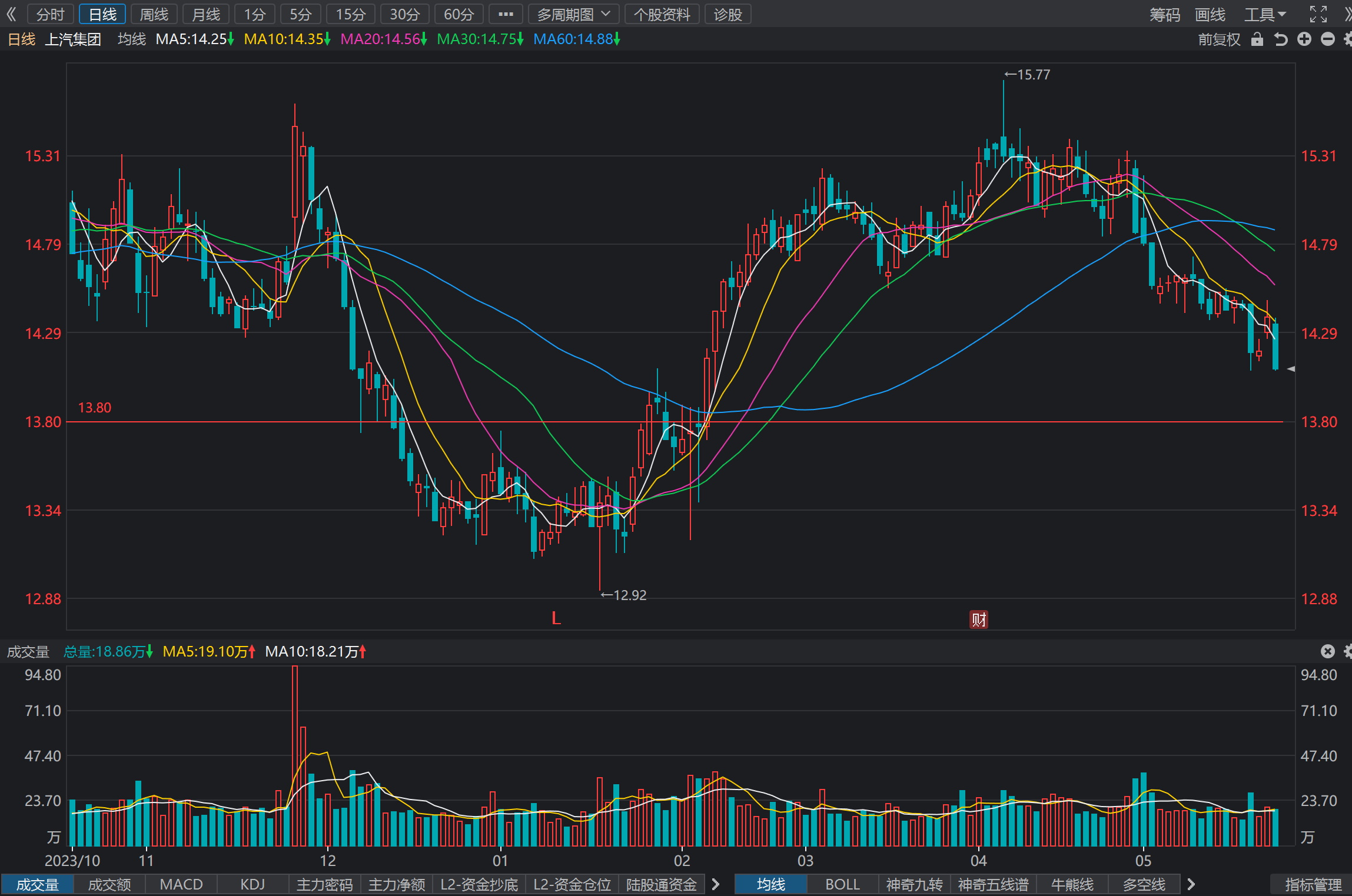
Task: Open main chart settings gear icon
Action: click(1348, 39)
